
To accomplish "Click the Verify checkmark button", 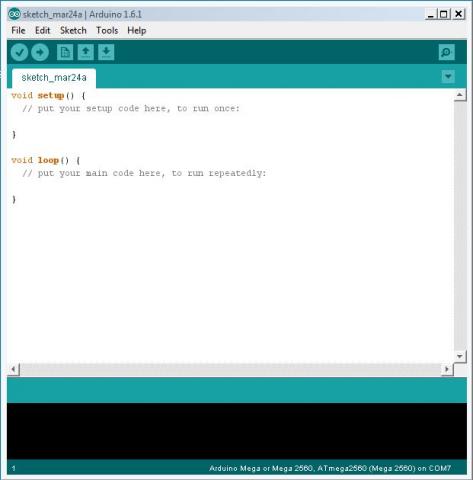I will point(19,52).
